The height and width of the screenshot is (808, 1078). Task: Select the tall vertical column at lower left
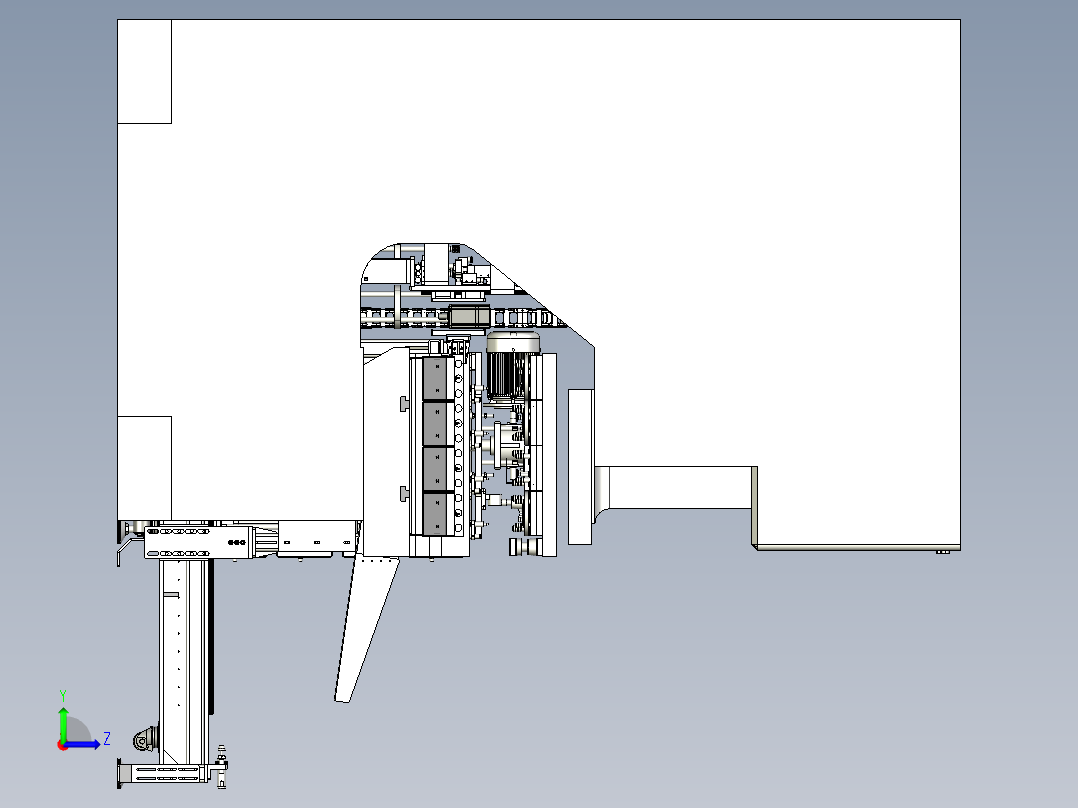point(182,662)
